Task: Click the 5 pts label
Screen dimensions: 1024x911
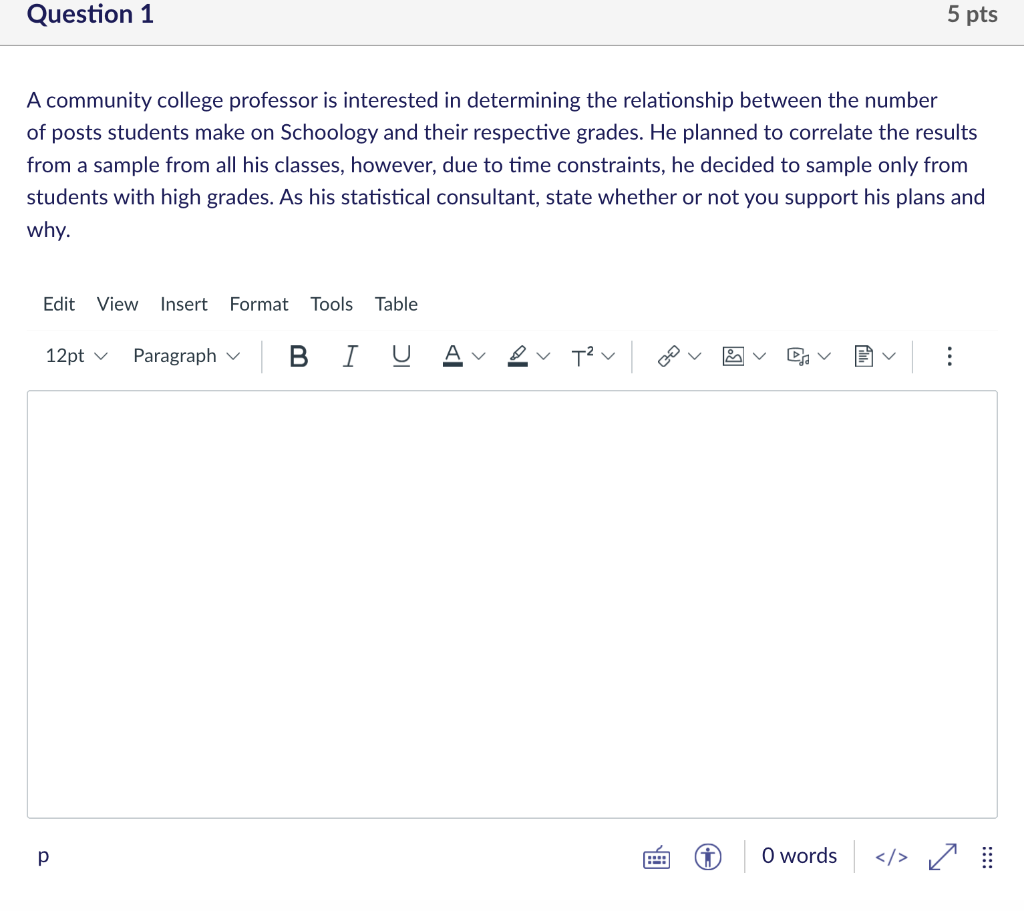Action: [972, 14]
